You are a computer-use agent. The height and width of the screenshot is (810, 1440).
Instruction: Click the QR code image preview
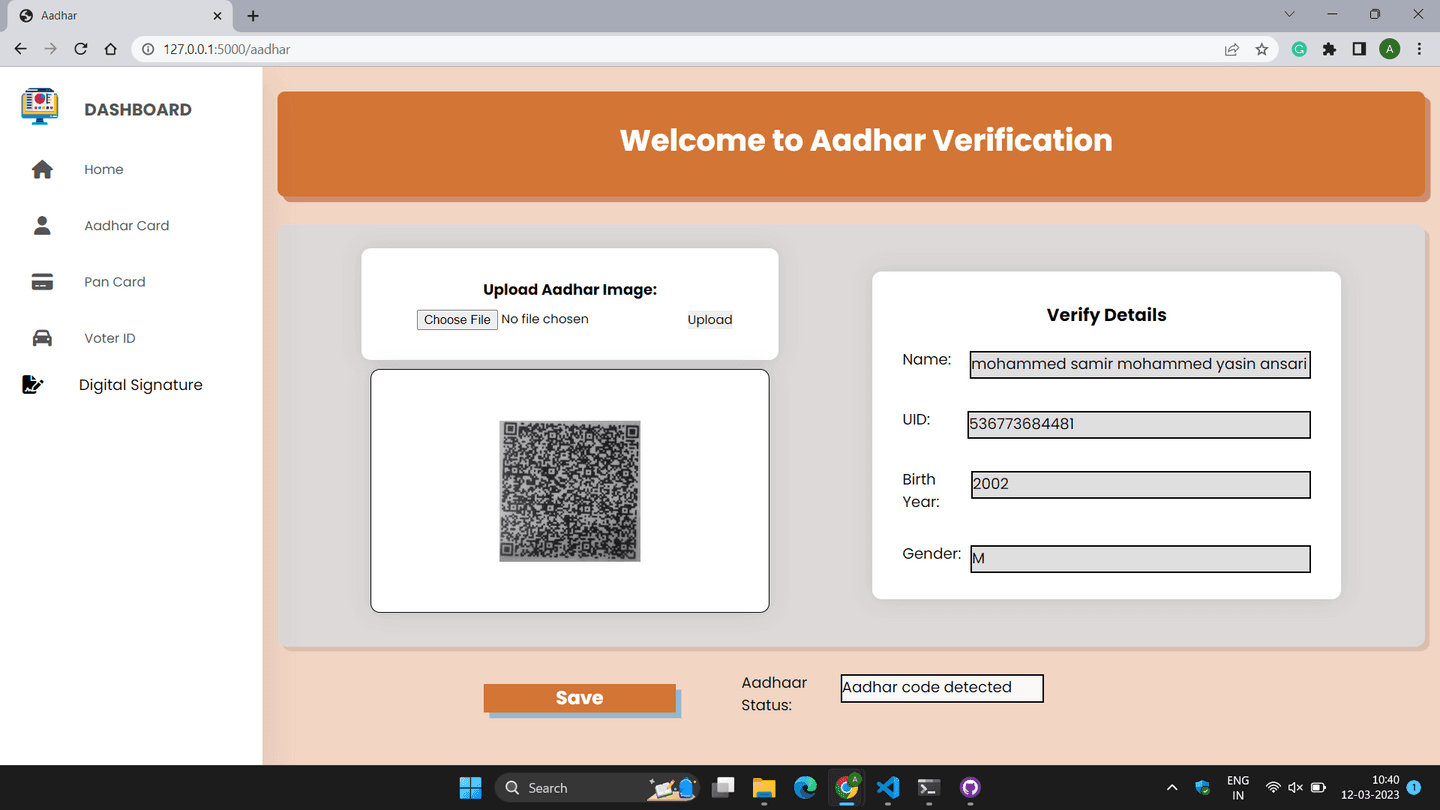tap(570, 491)
